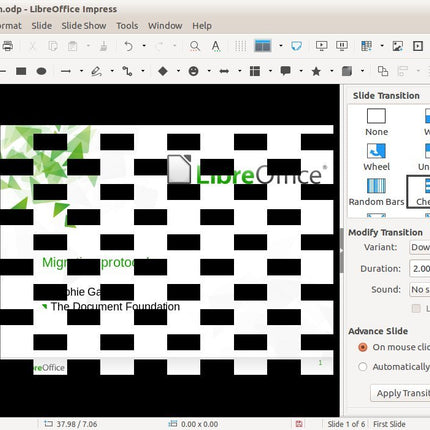Click the '37.98 / 7.06' position readout
The image size is (430, 430).
click(x=77, y=424)
